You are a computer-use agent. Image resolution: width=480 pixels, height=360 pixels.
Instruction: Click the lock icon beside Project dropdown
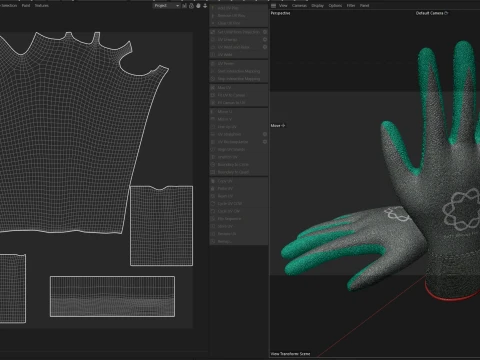click(191, 6)
